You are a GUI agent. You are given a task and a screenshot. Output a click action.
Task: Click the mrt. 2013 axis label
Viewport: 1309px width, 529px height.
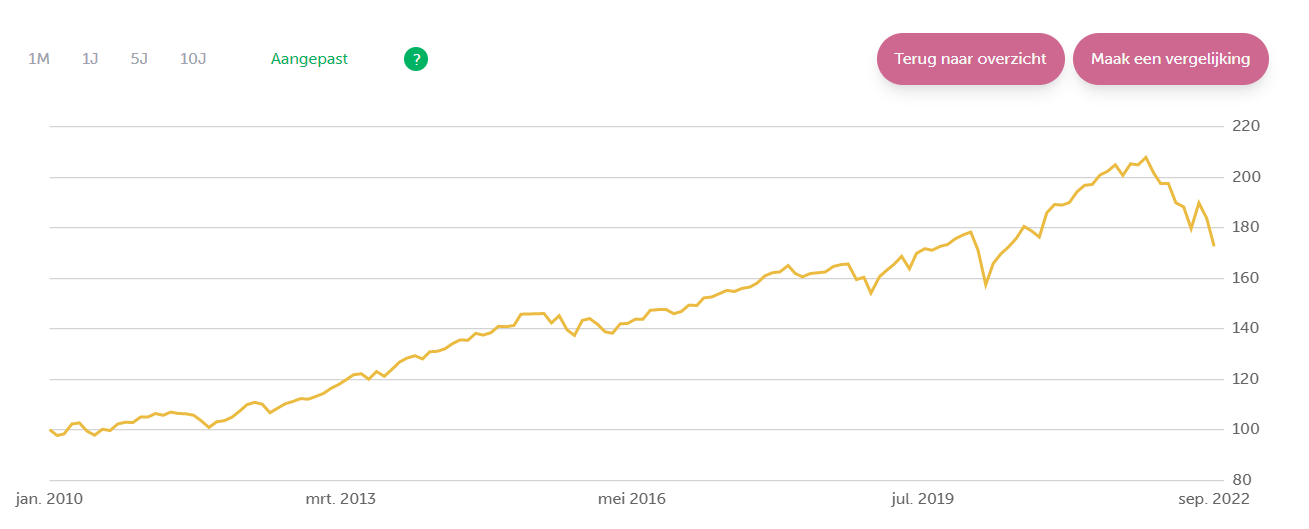pos(342,498)
